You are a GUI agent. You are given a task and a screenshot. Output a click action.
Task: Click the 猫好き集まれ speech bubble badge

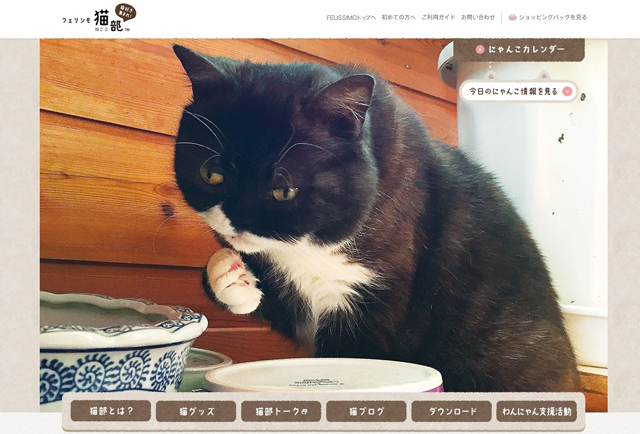tap(126, 13)
